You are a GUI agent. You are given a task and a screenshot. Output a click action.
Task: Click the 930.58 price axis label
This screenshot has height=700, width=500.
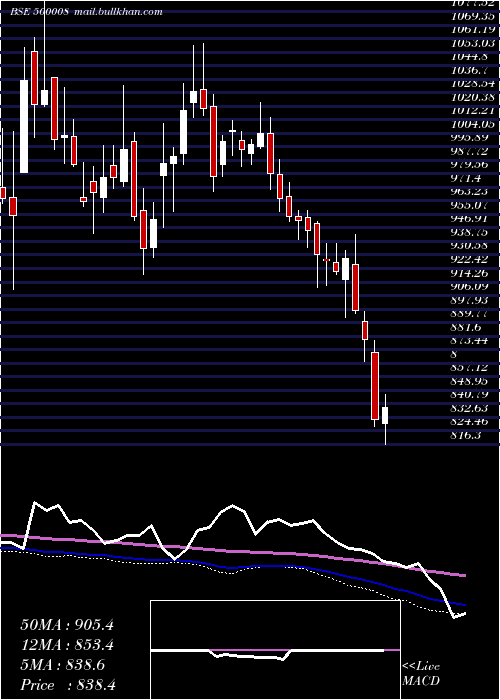coord(471,246)
